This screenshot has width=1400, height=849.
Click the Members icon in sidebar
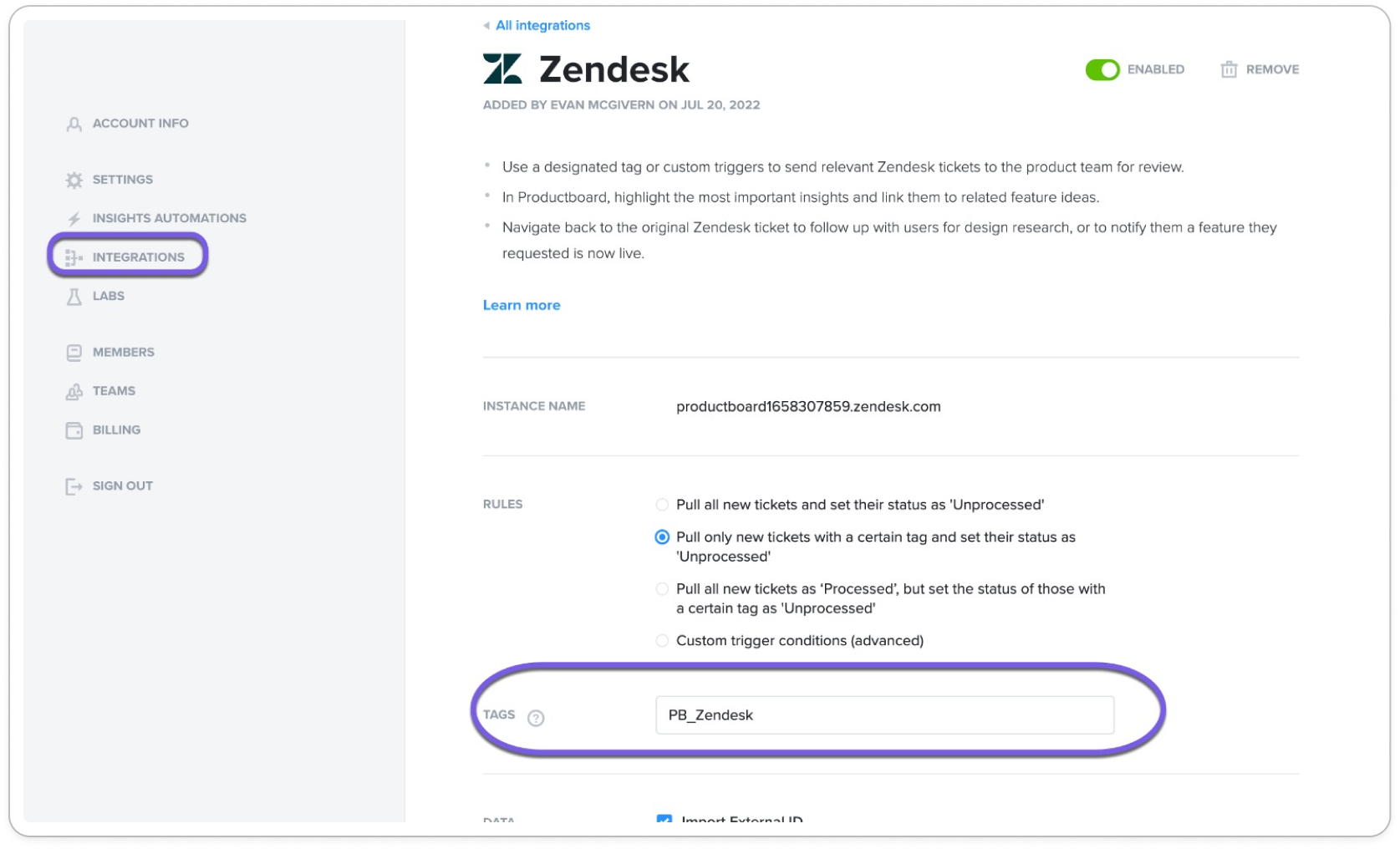click(x=74, y=352)
